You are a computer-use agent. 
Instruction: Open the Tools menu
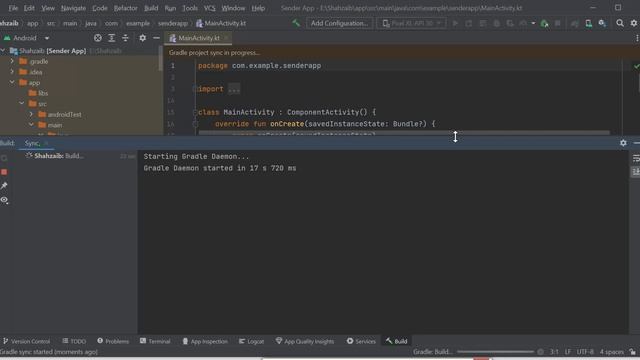[x=189, y=8]
